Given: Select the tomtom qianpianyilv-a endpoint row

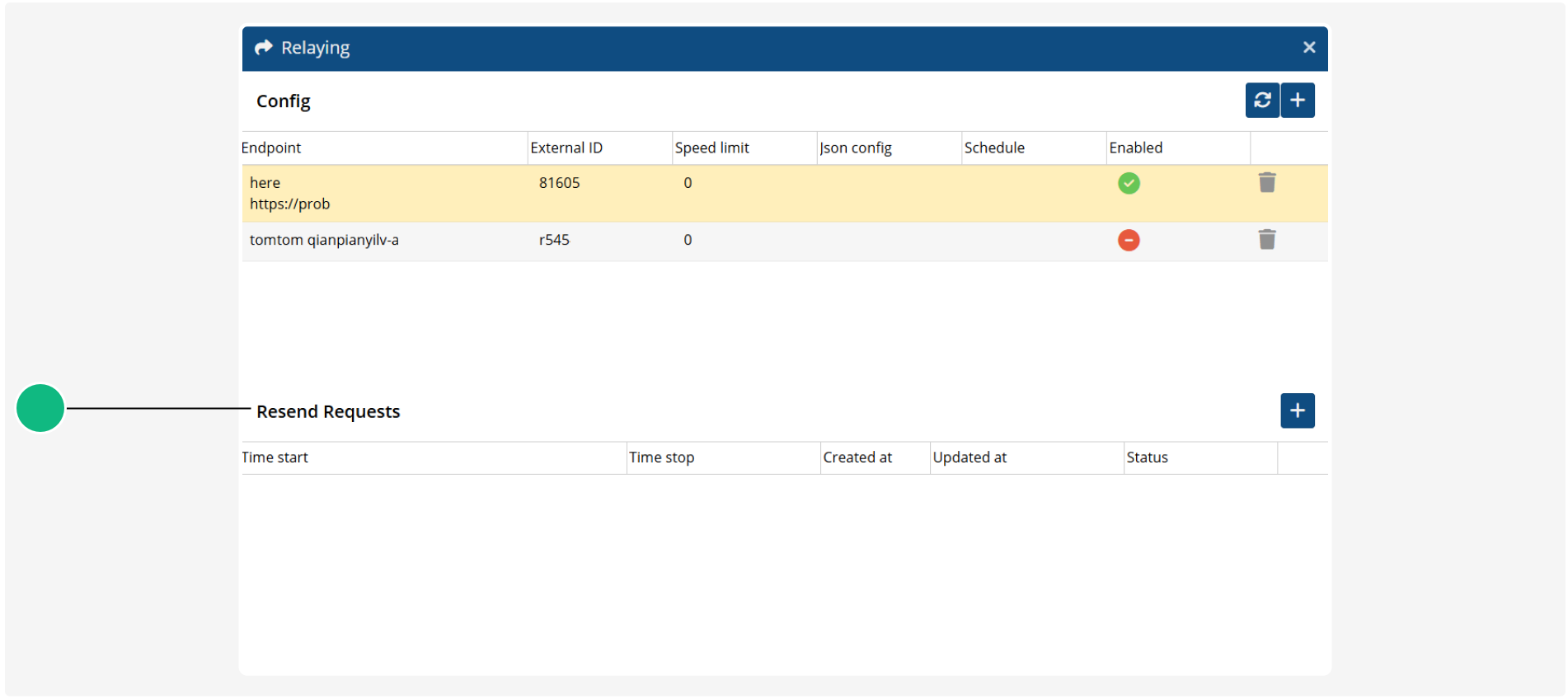Looking at the screenshot, I should [x=785, y=241].
